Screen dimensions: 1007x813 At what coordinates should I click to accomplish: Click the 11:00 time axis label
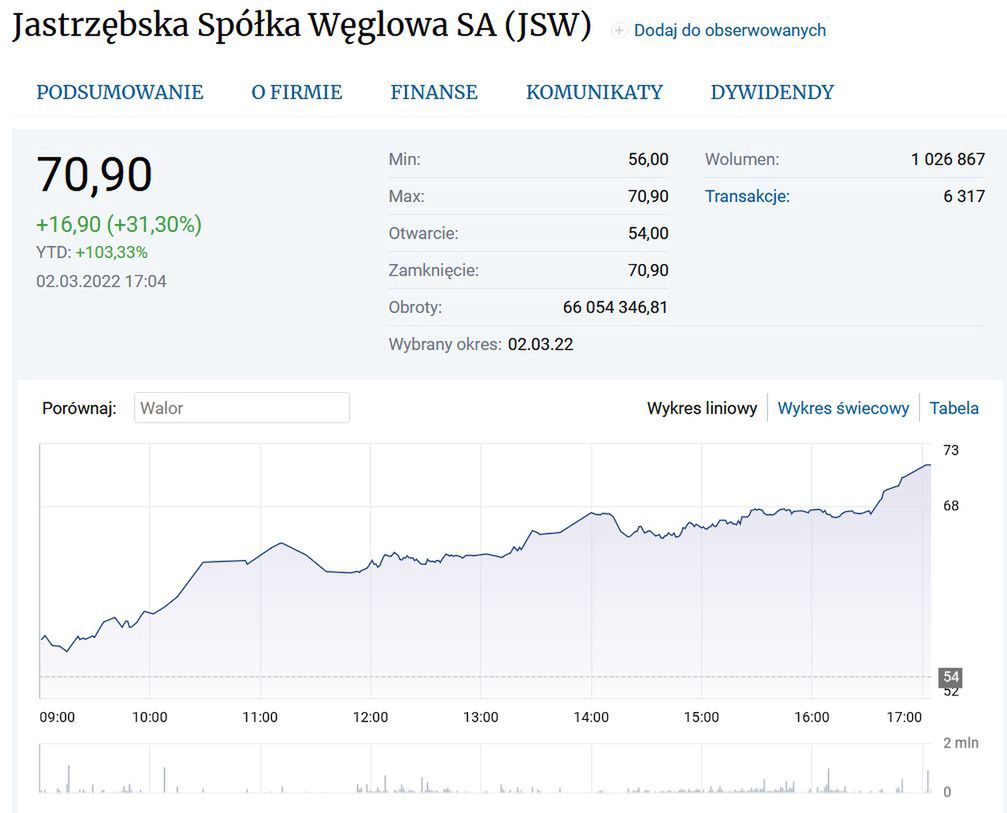click(x=260, y=717)
